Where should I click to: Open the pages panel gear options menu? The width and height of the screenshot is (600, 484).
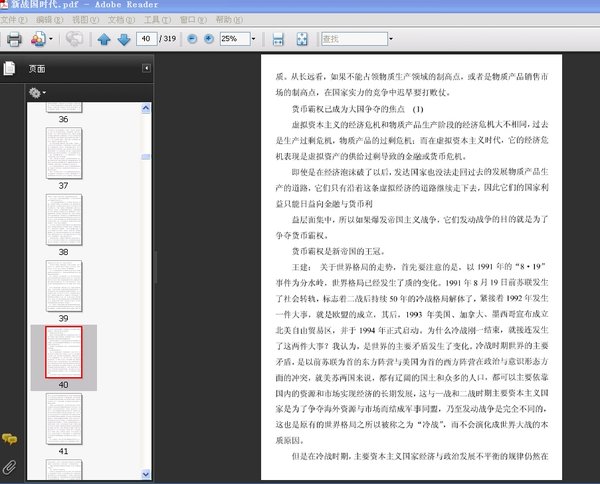click(37, 93)
